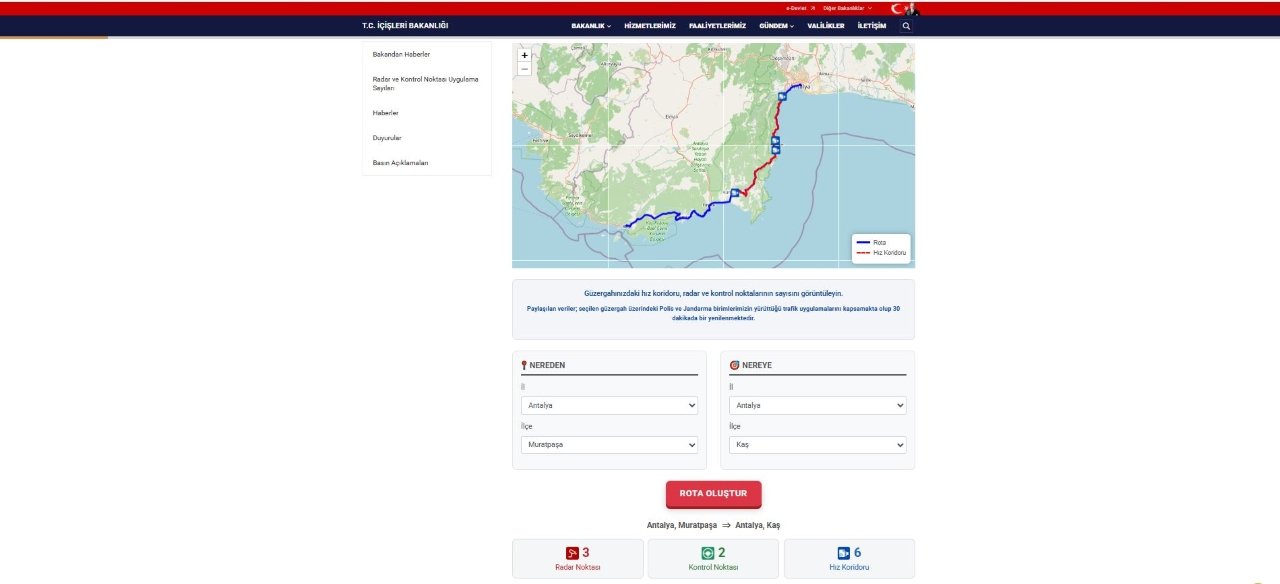Image resolution: width=1280 pixels, height=584 pixels.
Task: Click the zoom in control on the map
Action: pos(524,56)
